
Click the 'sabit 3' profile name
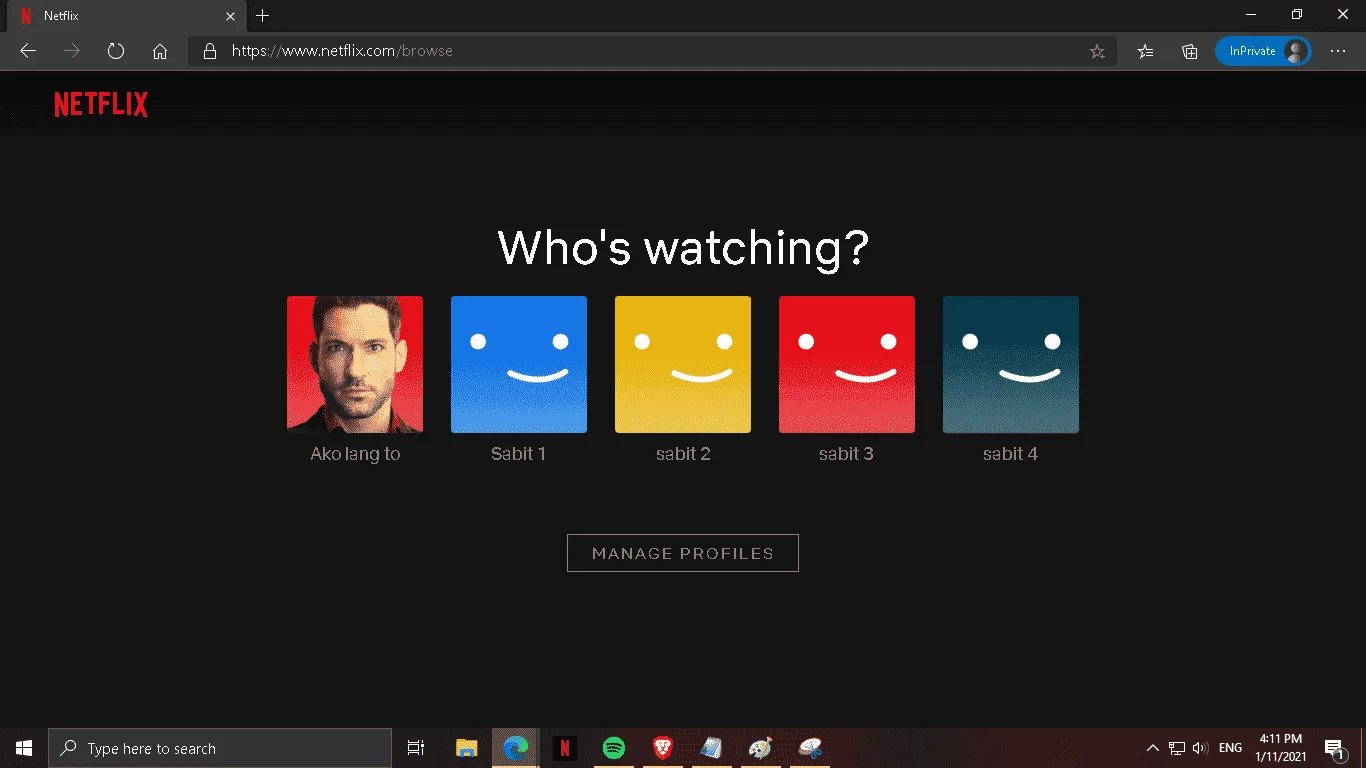(x=847, y=454)
